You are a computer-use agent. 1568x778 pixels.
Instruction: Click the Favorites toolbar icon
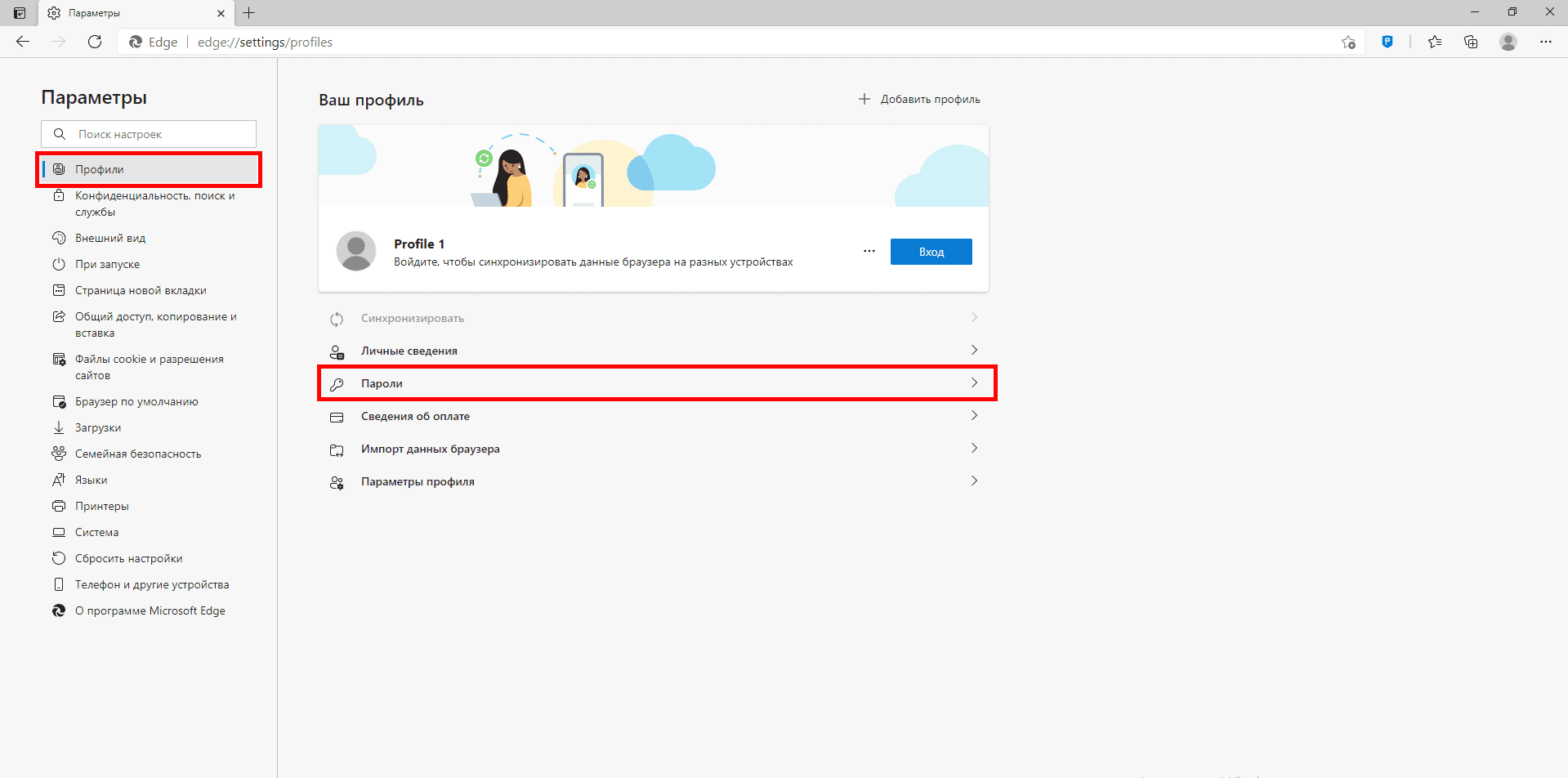1435,42
